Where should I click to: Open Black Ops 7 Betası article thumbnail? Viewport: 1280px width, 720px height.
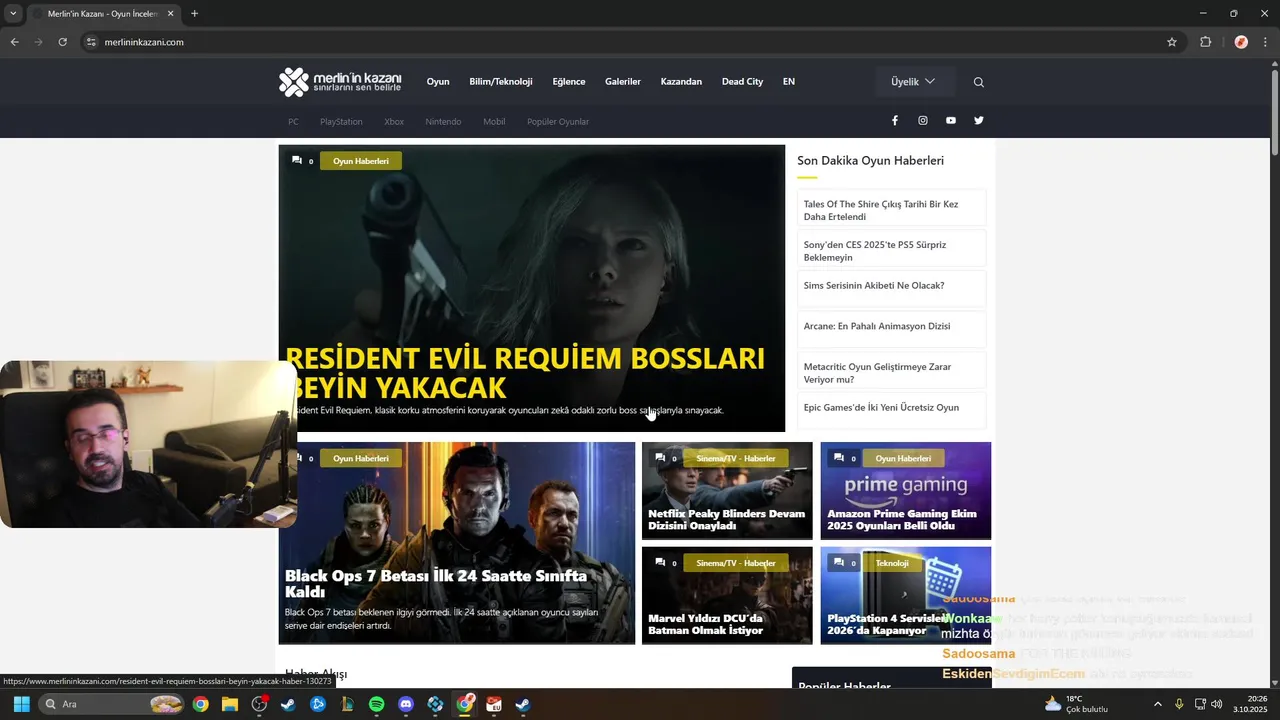(457, 543)
